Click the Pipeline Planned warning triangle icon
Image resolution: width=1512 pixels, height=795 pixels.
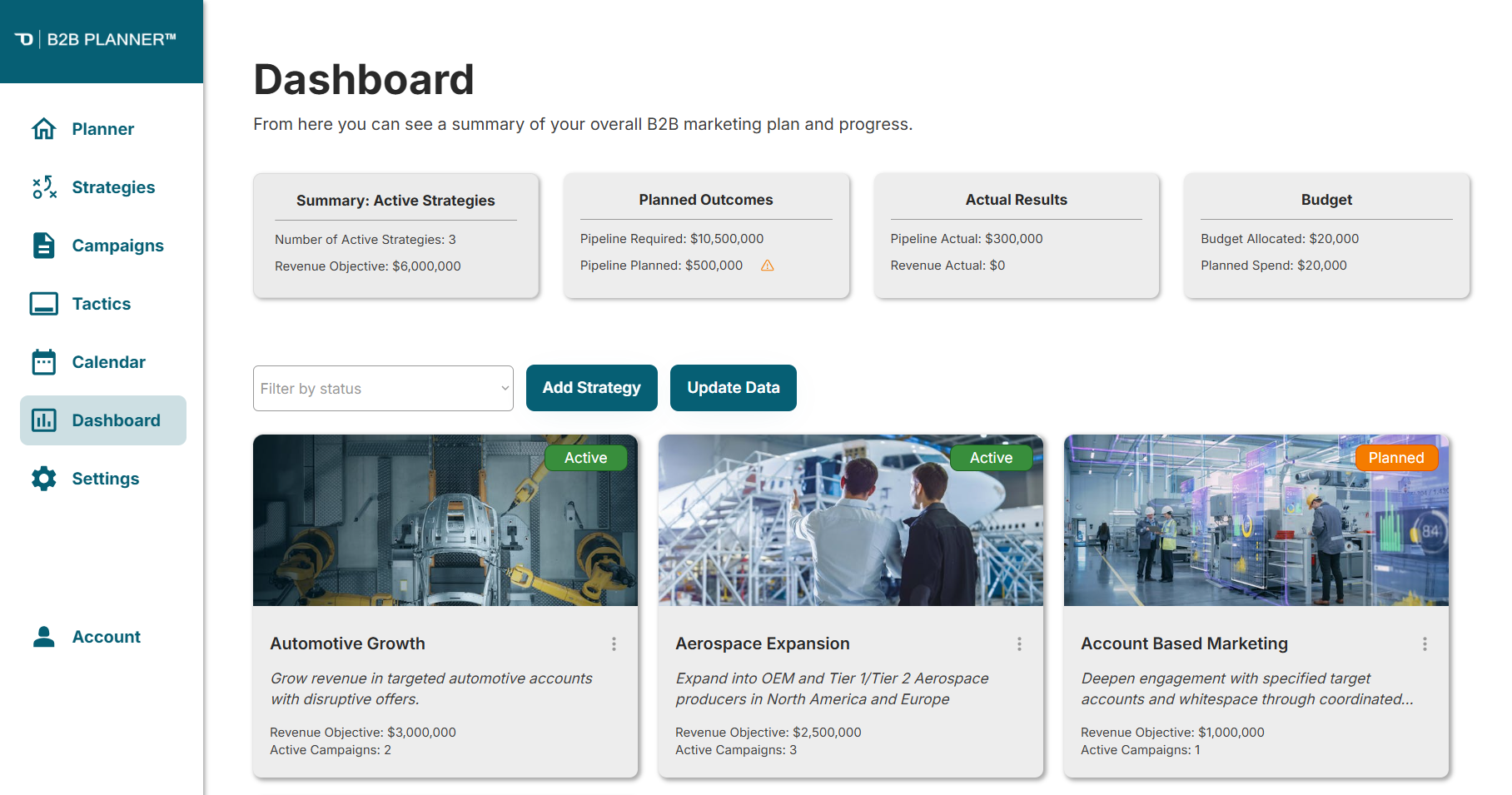point(768,266)
